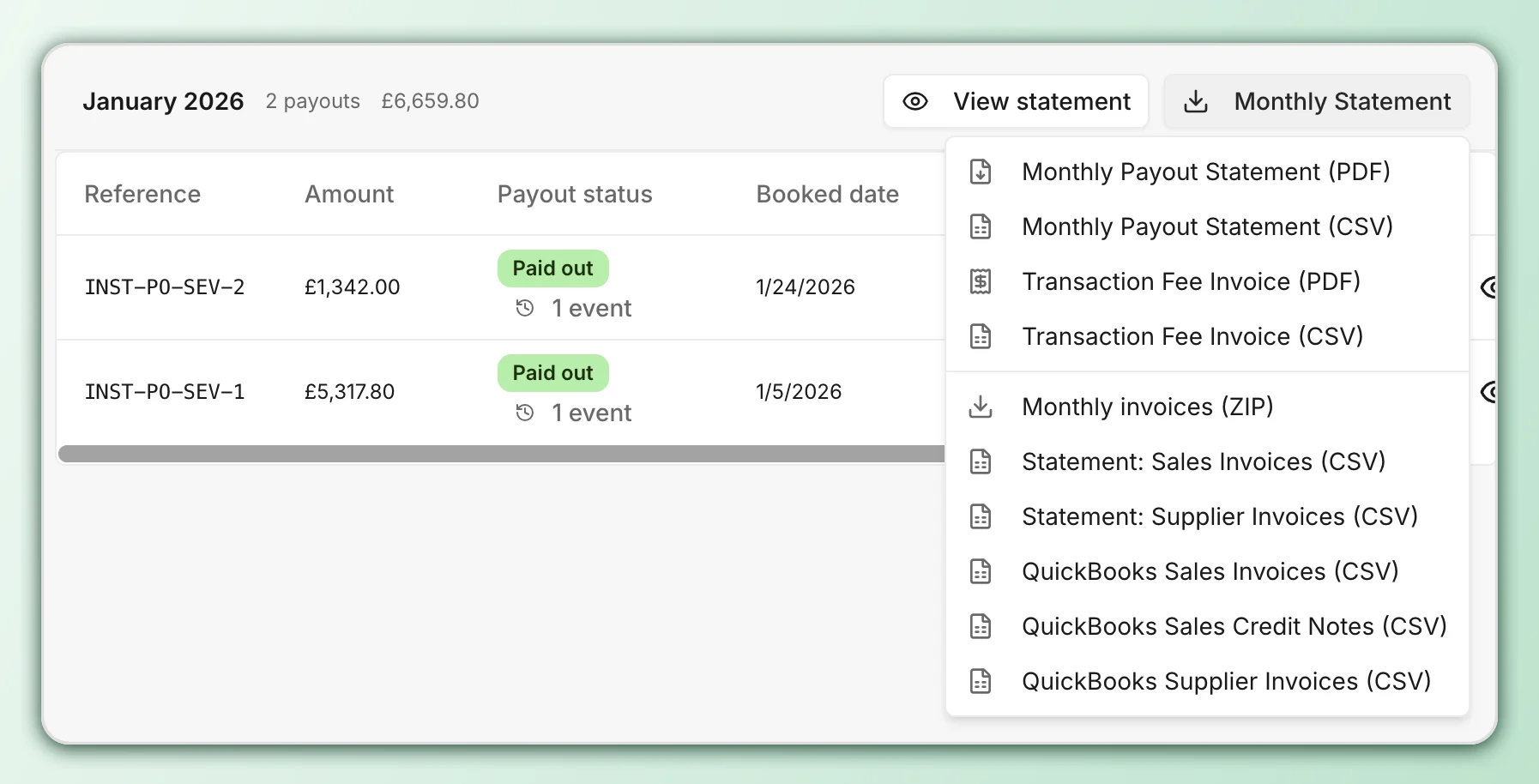Click the Paid out badge for INST-PO-SEV-1
The image size is (1539, 784).
[552, 373]
